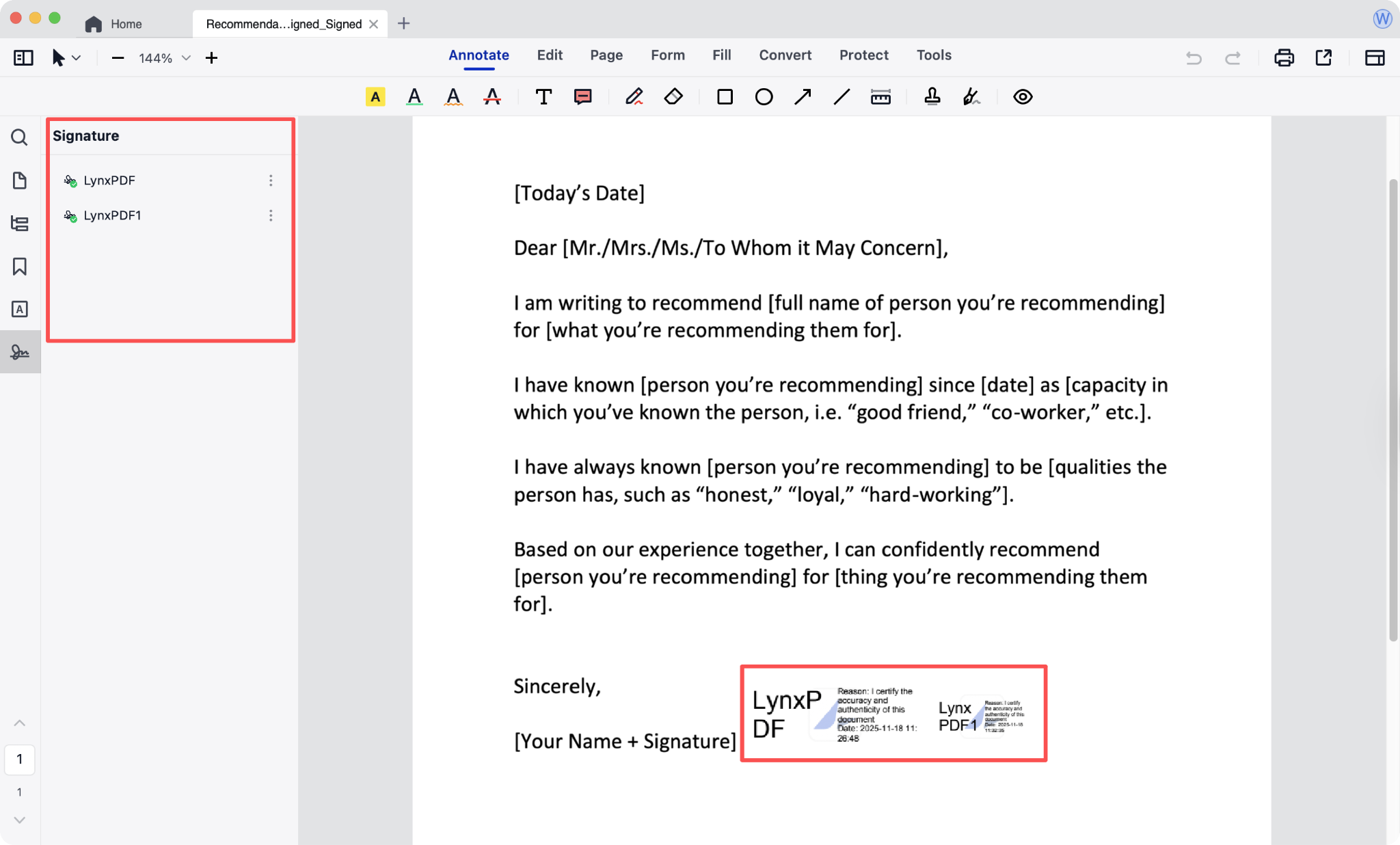Open the zoom level dropdown
The image size is (1400, 845).
186,58
